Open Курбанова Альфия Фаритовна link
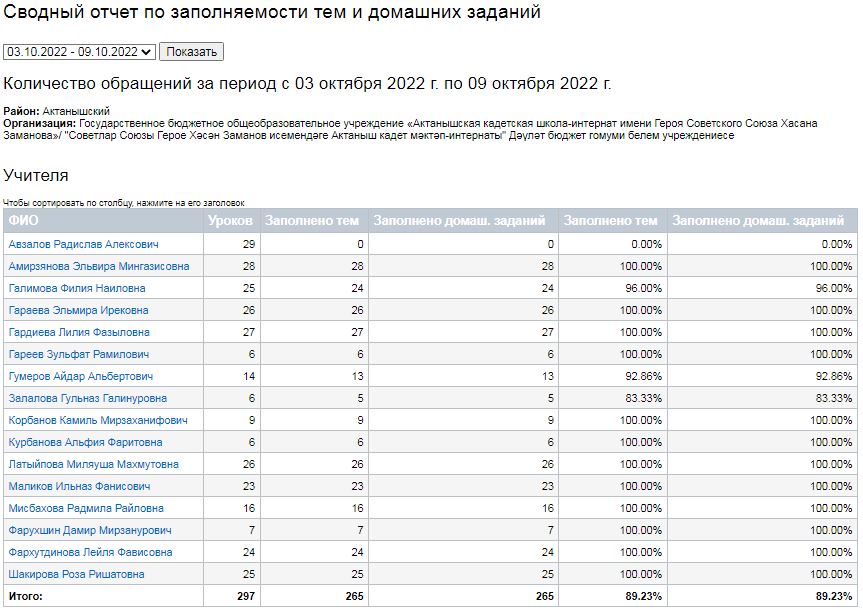863x611 pixels. pyautogui.click(x=85, y=442)
